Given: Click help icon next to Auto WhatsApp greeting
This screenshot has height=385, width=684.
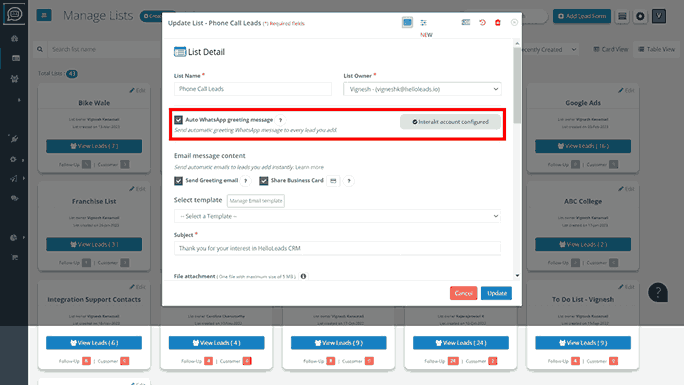Looking at the screenshot, I should pyautogui.click(x=280, y=120).
